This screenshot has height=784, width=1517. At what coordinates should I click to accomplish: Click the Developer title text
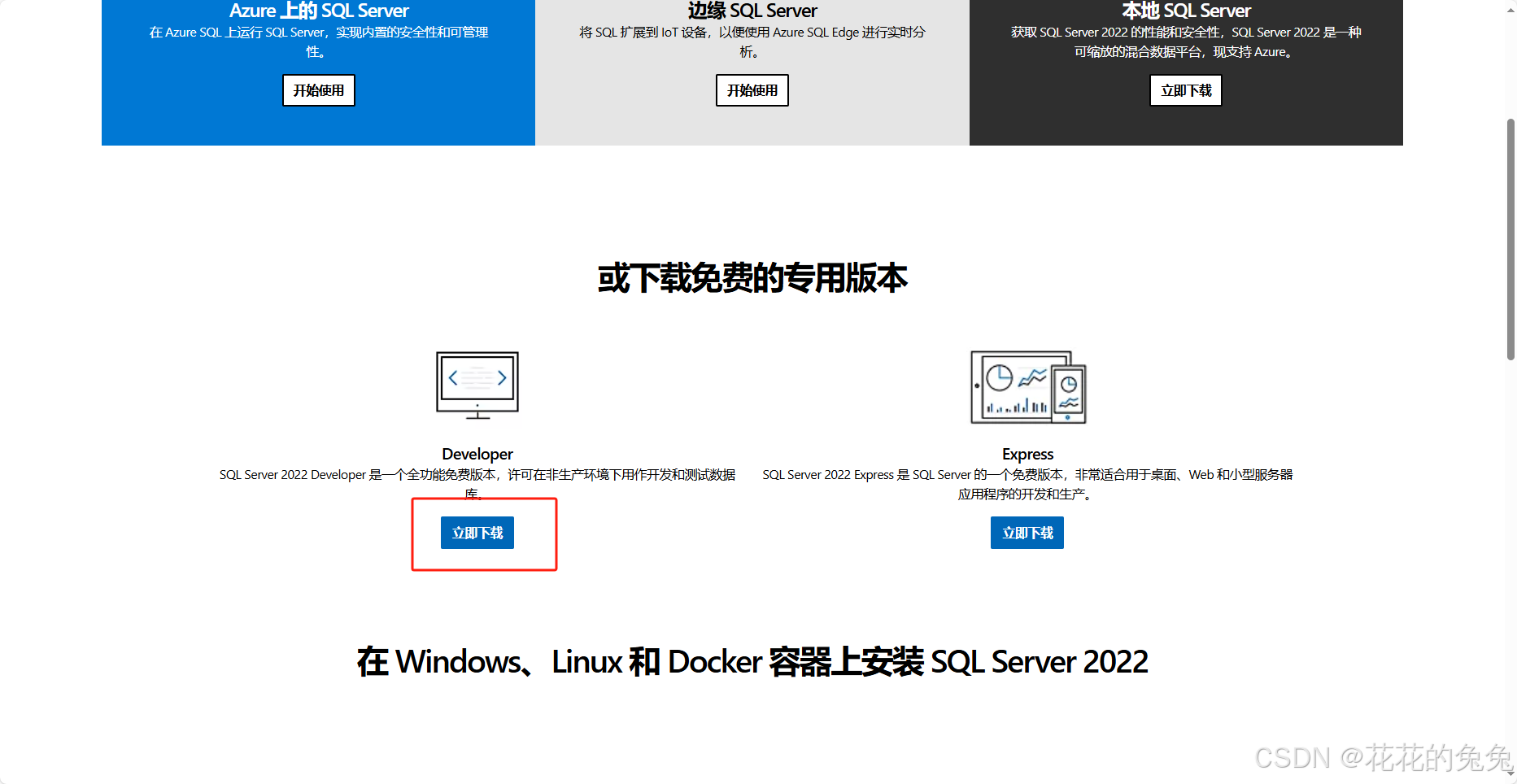pos(477,454)
